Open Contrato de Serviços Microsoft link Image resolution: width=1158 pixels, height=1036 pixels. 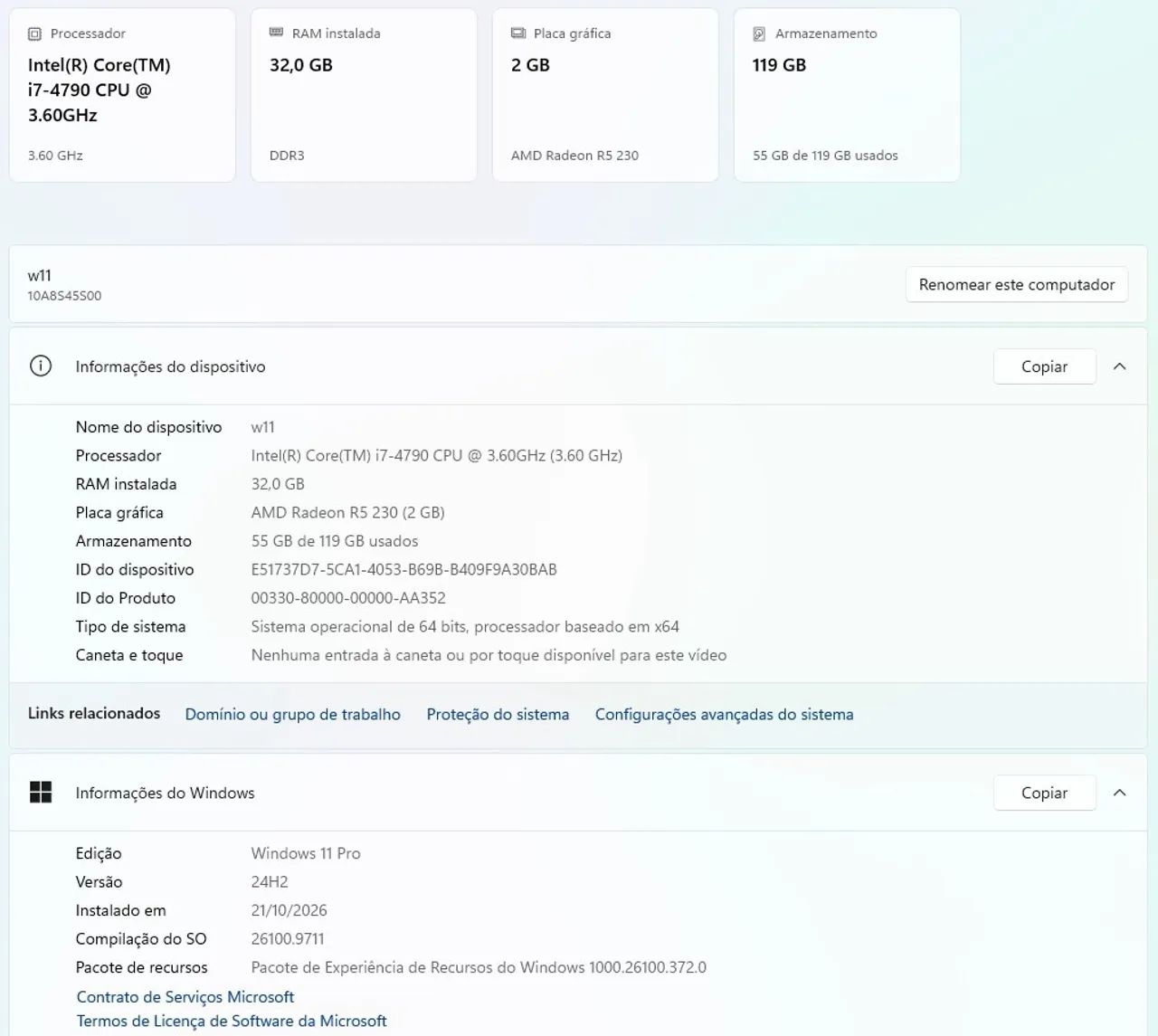(185, 997)
